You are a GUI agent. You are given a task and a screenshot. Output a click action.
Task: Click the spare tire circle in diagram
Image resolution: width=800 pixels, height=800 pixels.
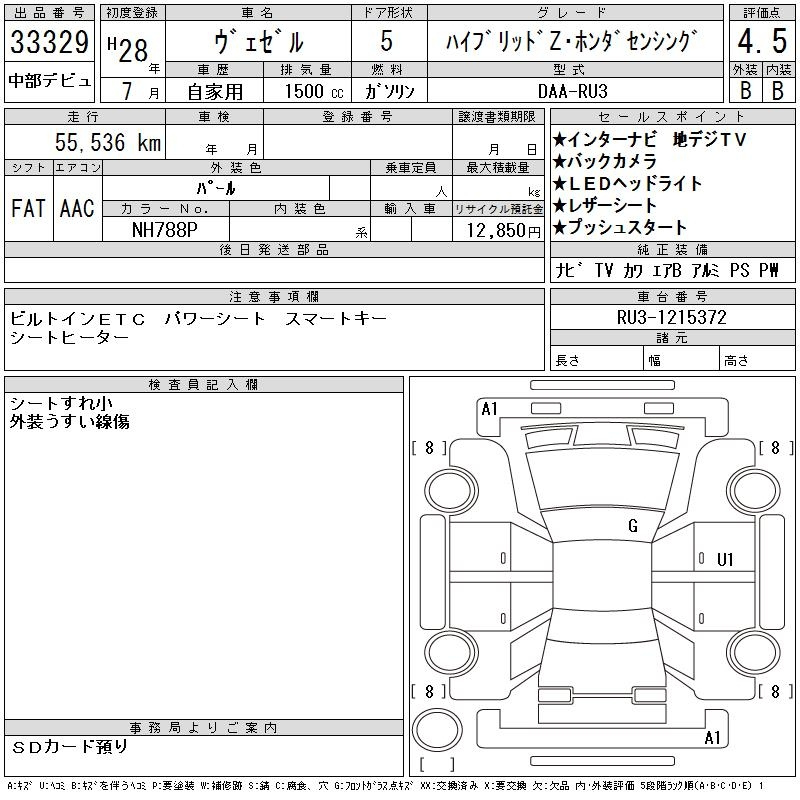[437, 728]
